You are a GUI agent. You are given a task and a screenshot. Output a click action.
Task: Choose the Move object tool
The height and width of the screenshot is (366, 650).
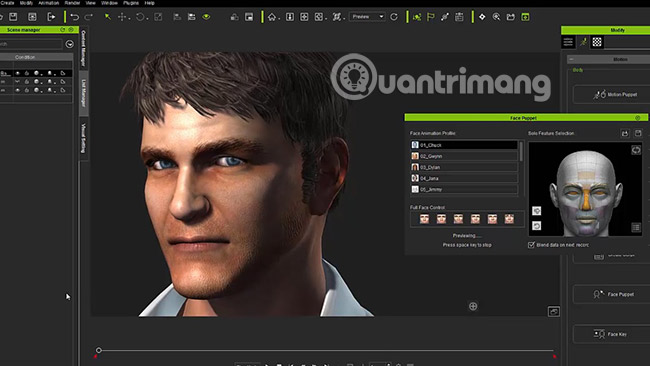pyautogui.click(x=122, y=17)
